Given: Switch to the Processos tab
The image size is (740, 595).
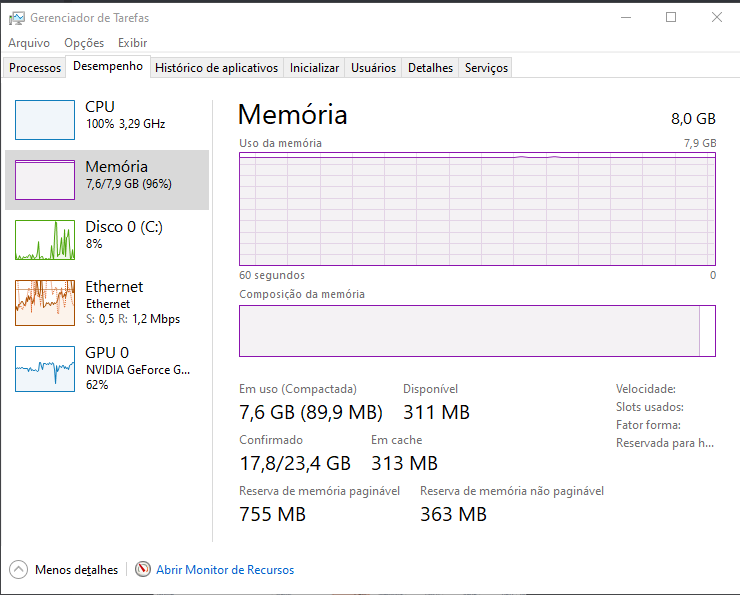Looking at the screenshot, I should [x=35, y=68].
